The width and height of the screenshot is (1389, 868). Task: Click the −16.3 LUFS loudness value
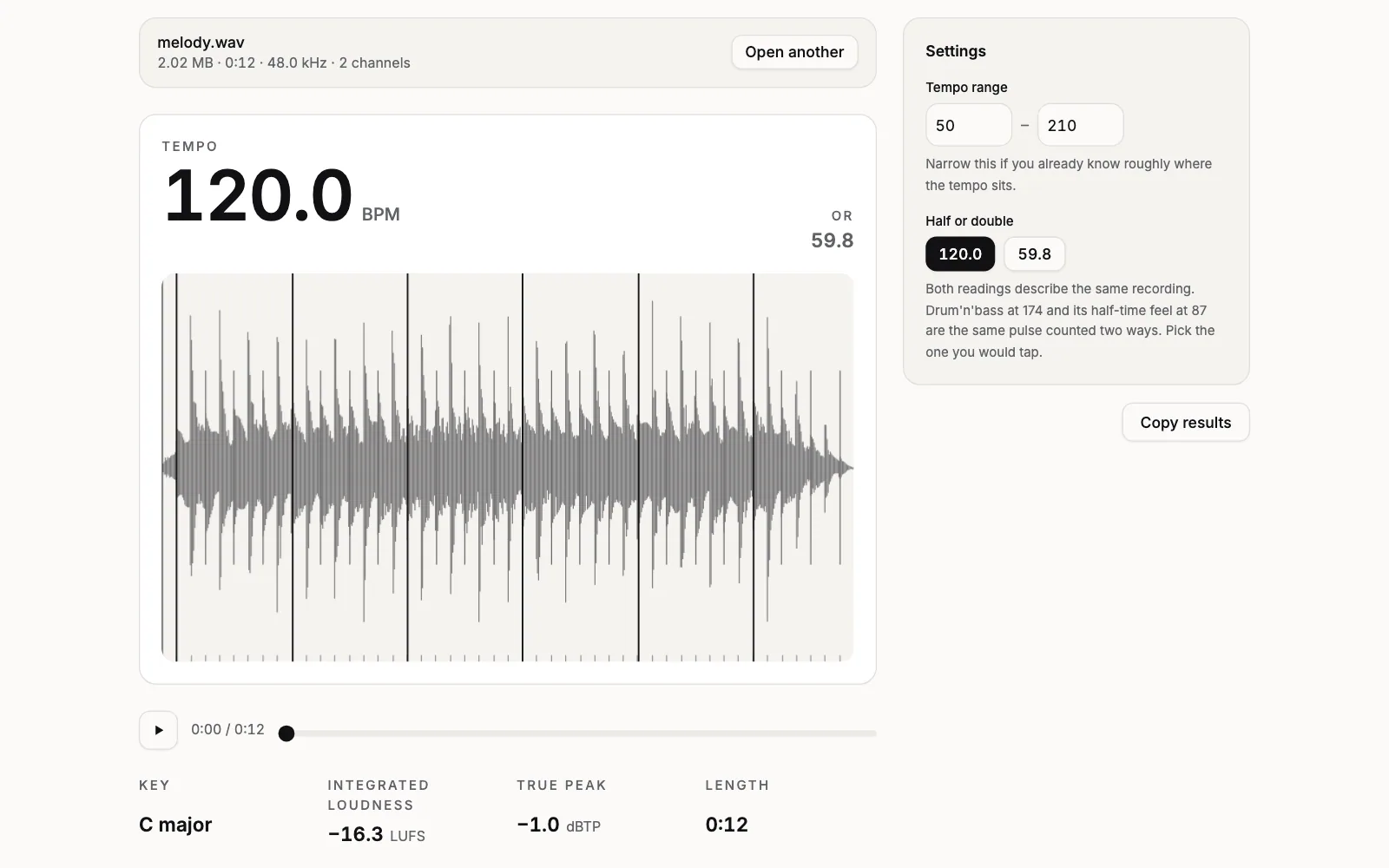coord(376,834)
